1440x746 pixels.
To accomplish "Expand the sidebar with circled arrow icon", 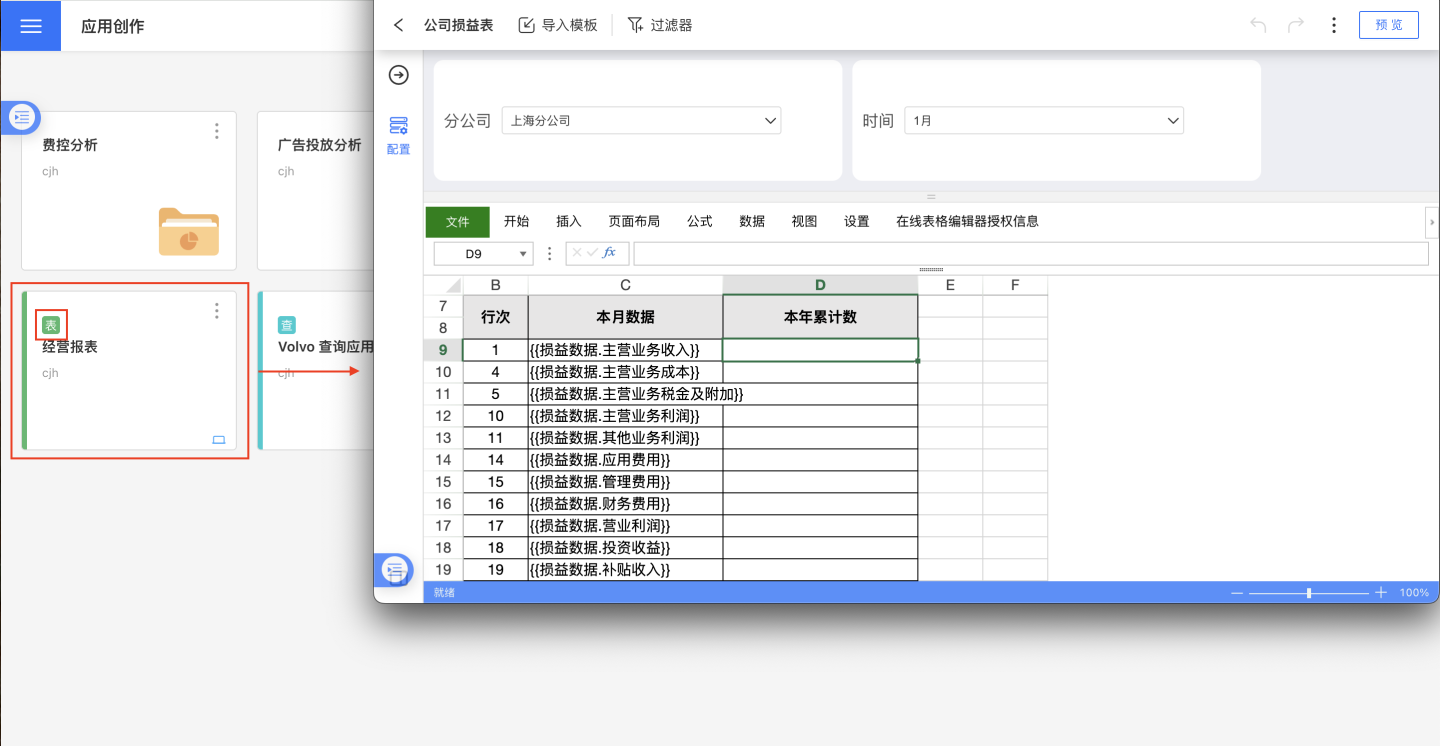I will (399, 75).
